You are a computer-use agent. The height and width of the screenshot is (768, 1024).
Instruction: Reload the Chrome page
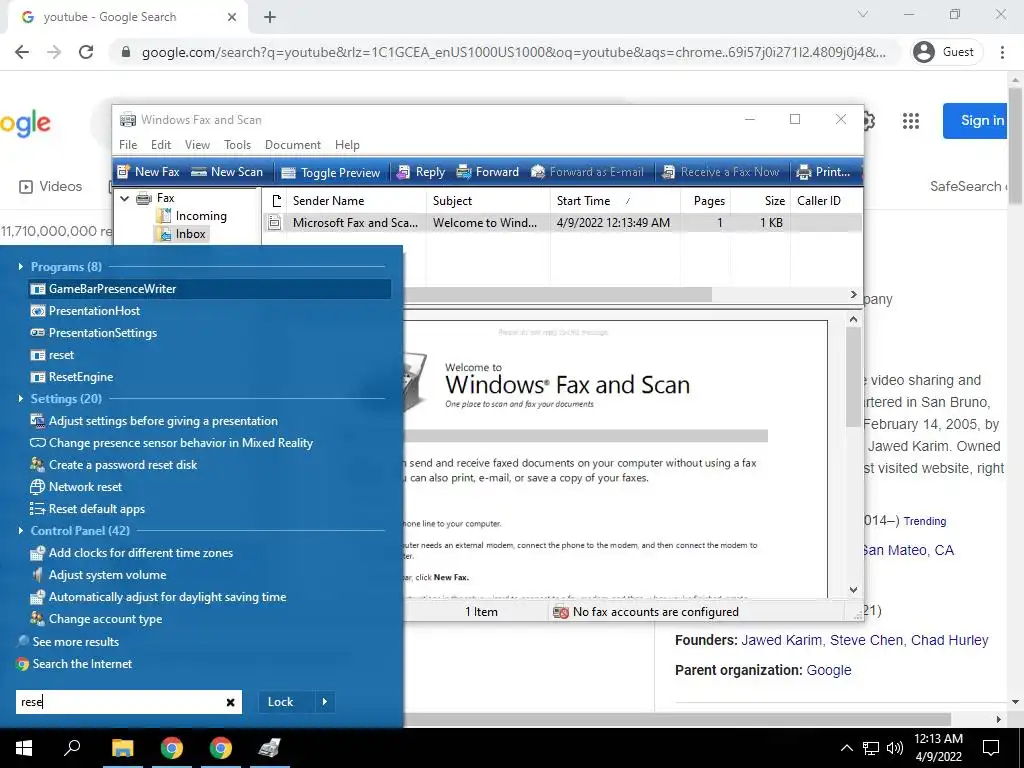pos(86,52)
